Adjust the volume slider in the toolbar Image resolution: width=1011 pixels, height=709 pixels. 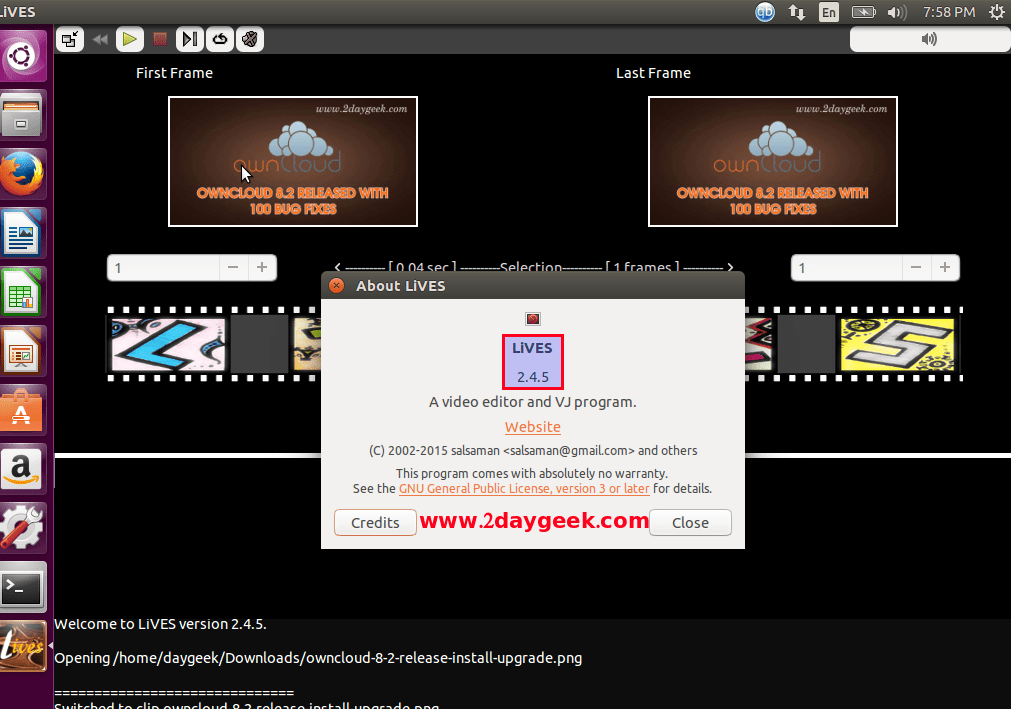click(x=928, y=39)
